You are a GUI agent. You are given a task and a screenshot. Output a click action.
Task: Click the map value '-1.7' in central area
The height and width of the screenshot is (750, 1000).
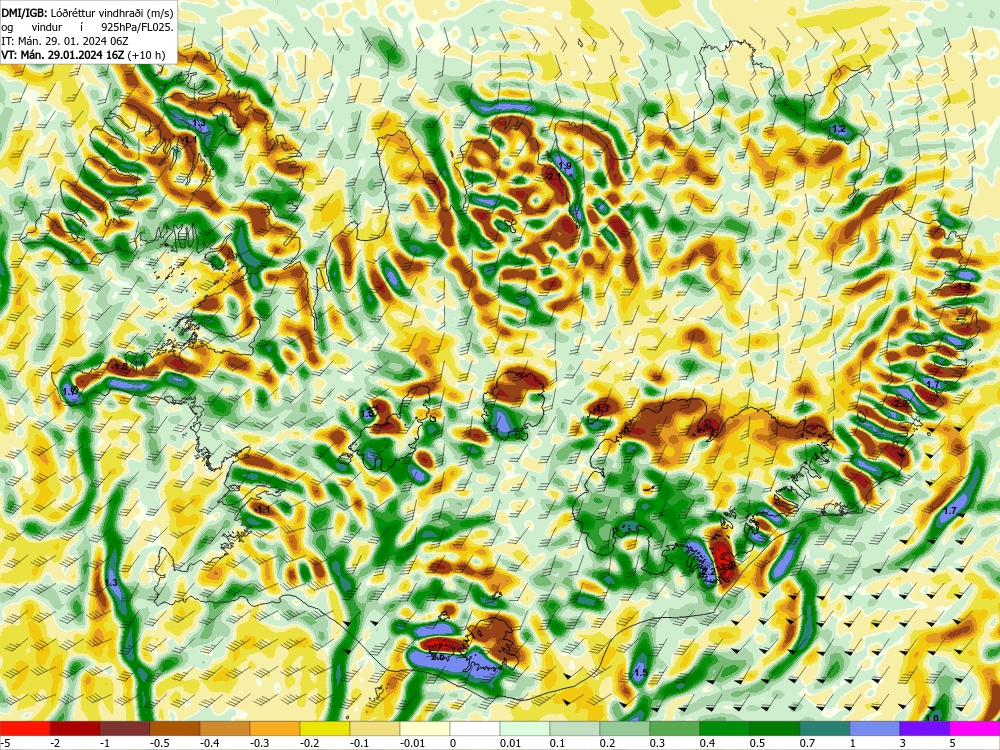(601, 408)
